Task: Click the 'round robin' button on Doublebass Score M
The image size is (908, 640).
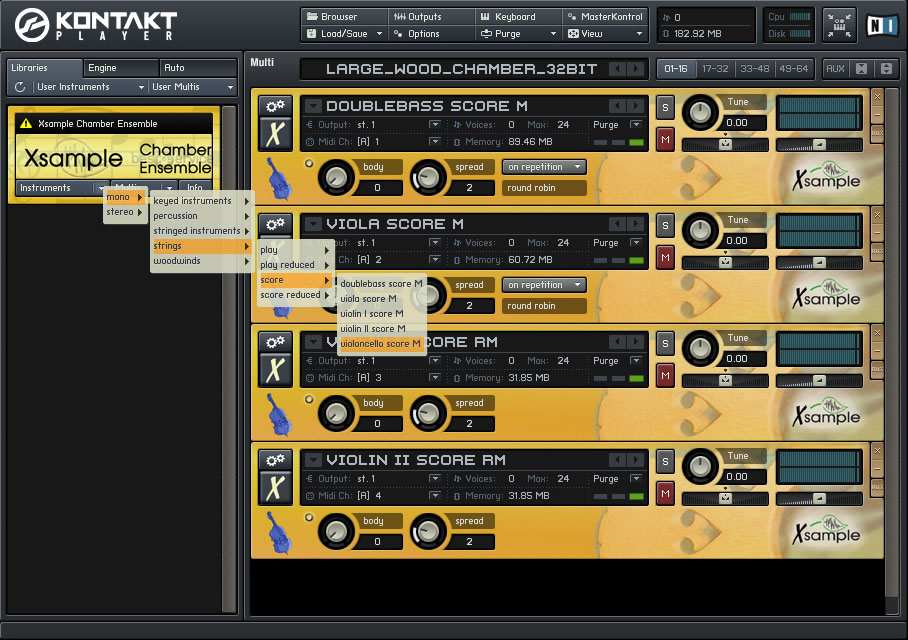Action: [543, 187]
